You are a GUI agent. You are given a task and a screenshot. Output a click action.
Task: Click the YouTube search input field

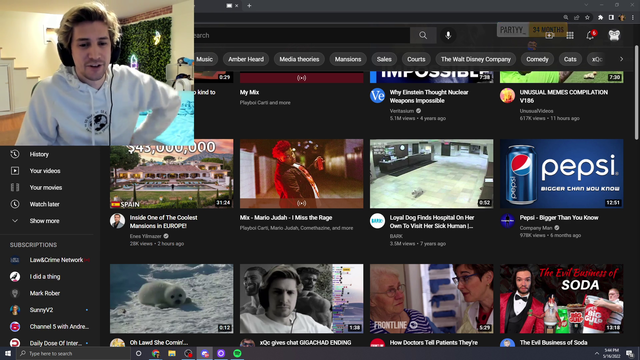tap(301, 36)
